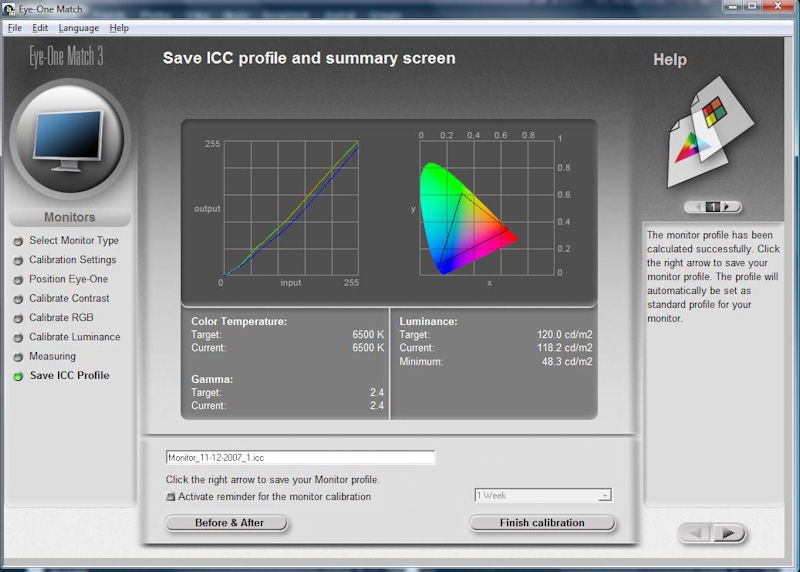Click the Finish calibration button
800x572 pixels.
[542, 523]
